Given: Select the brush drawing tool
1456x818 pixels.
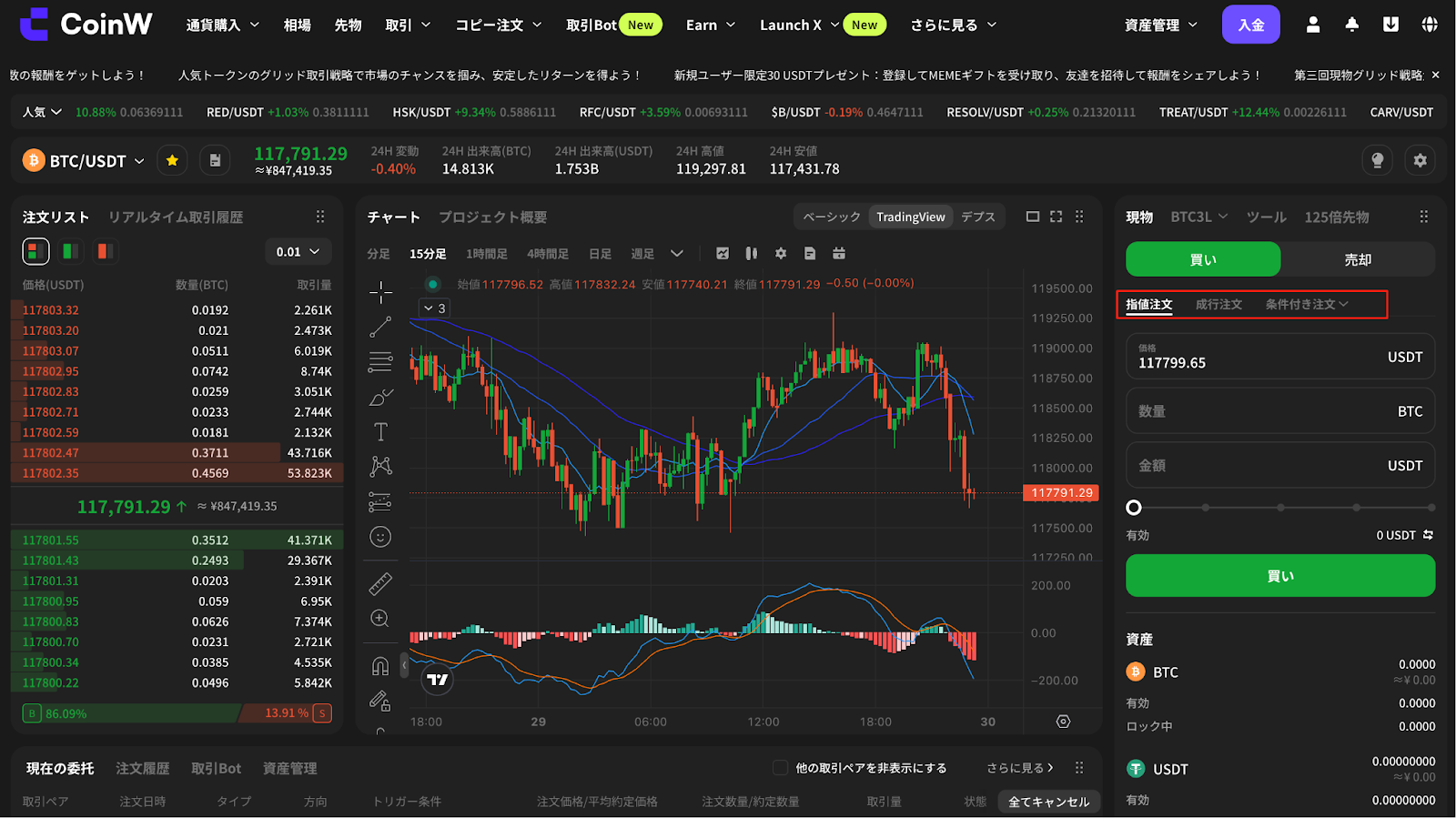Looking at the screenshot, I should pos(380,398).
